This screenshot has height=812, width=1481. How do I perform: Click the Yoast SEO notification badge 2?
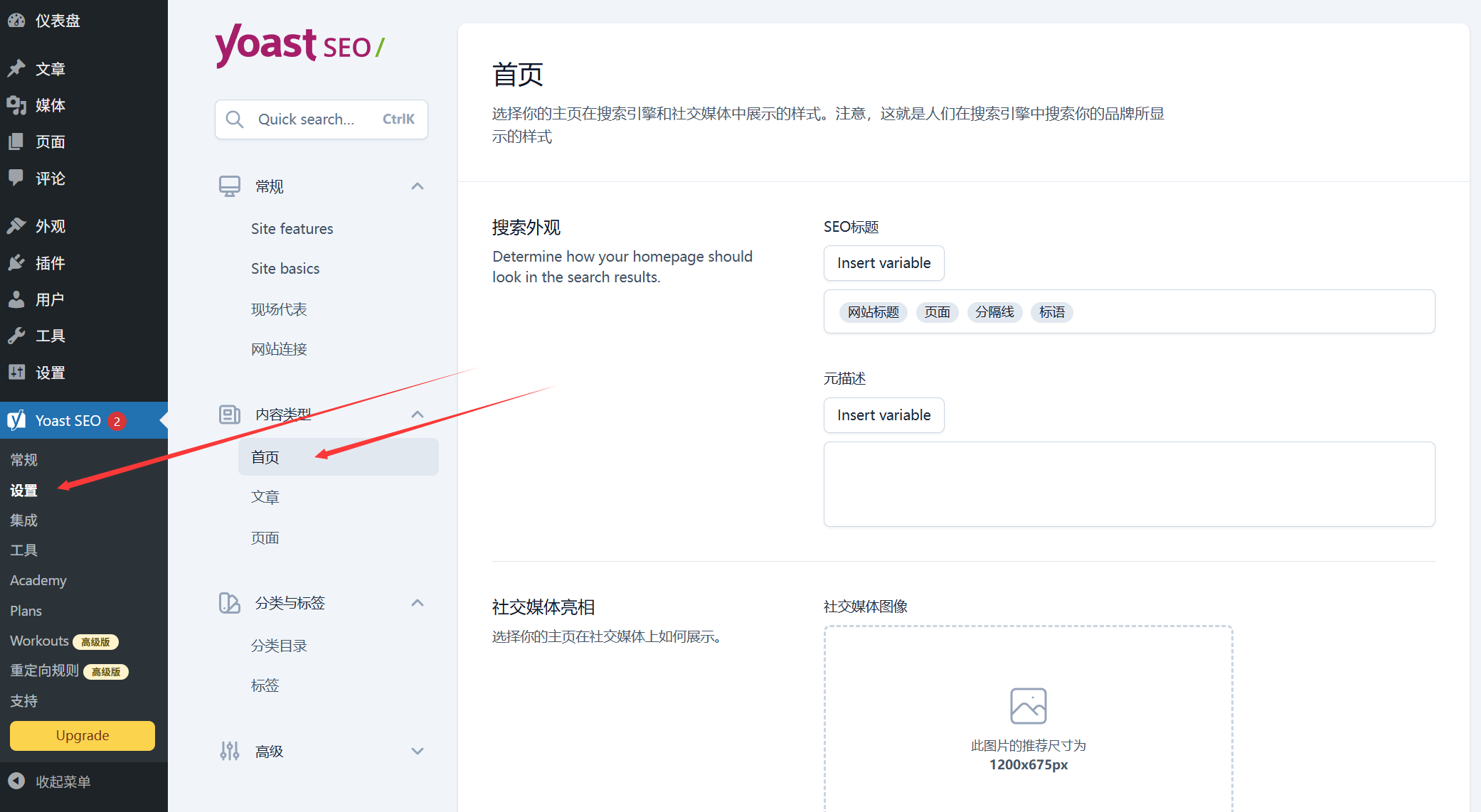117,421
